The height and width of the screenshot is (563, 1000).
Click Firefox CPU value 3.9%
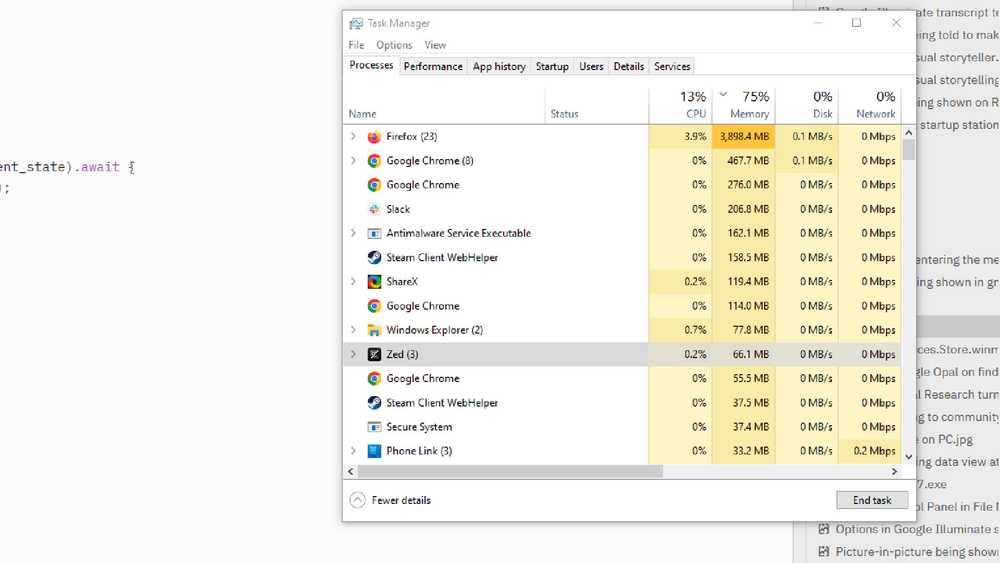tap(695, 136)
